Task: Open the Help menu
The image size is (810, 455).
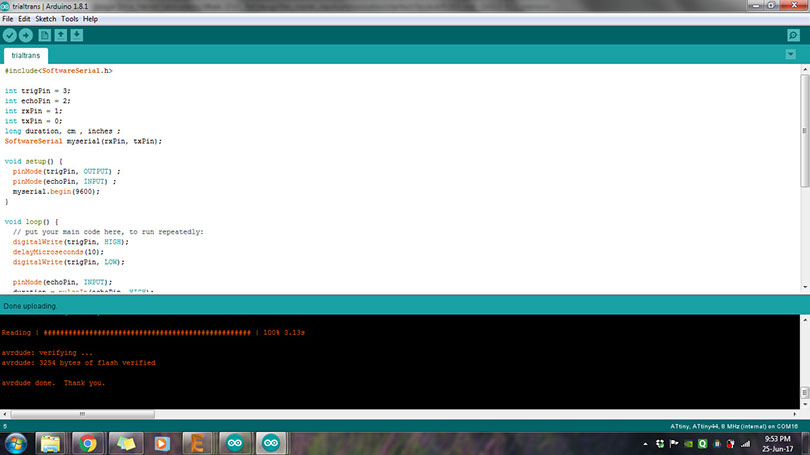Action: point(90,19)
